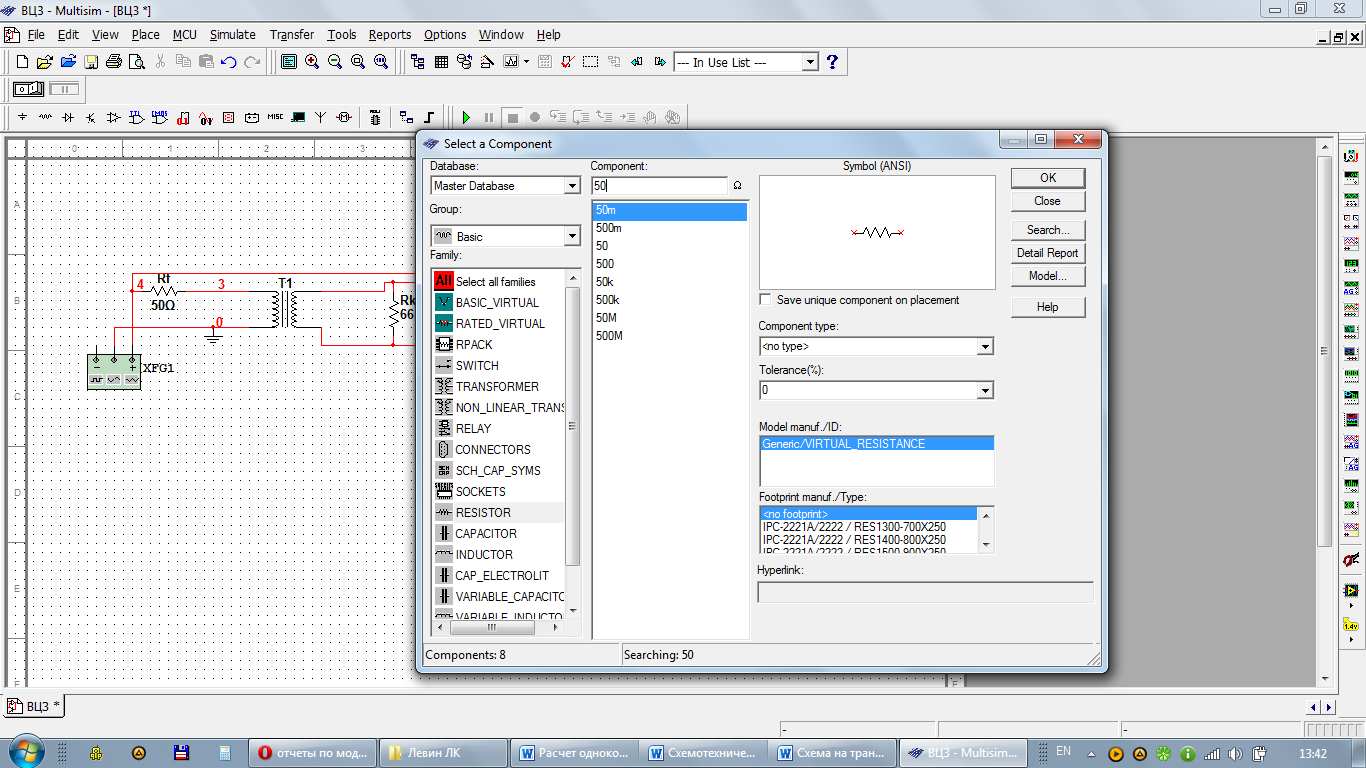Place source component icon
This screenshot has height=768, width=1366.
click(x=22, y=117)
